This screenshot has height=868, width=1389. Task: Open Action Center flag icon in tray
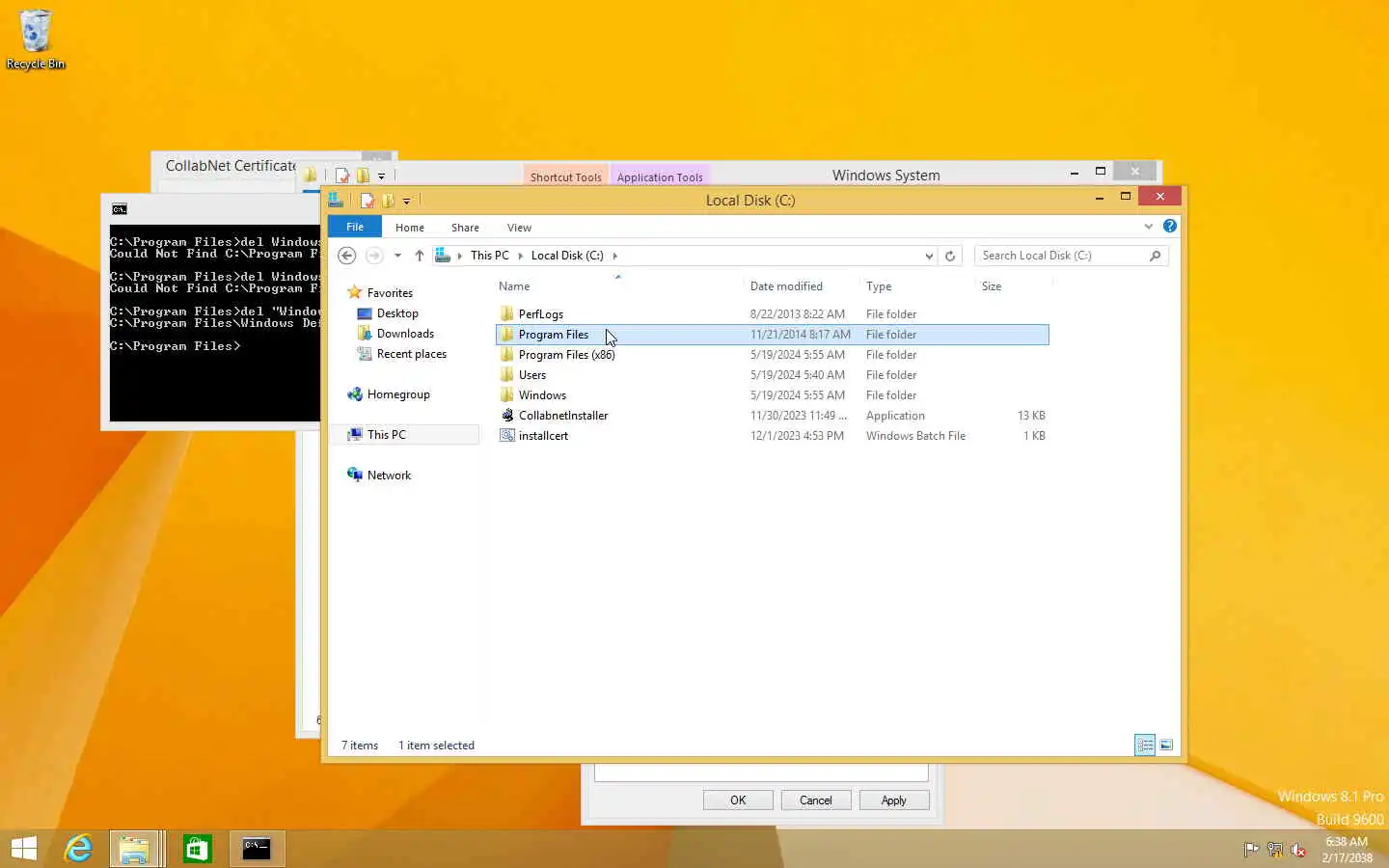point(1251,850)
